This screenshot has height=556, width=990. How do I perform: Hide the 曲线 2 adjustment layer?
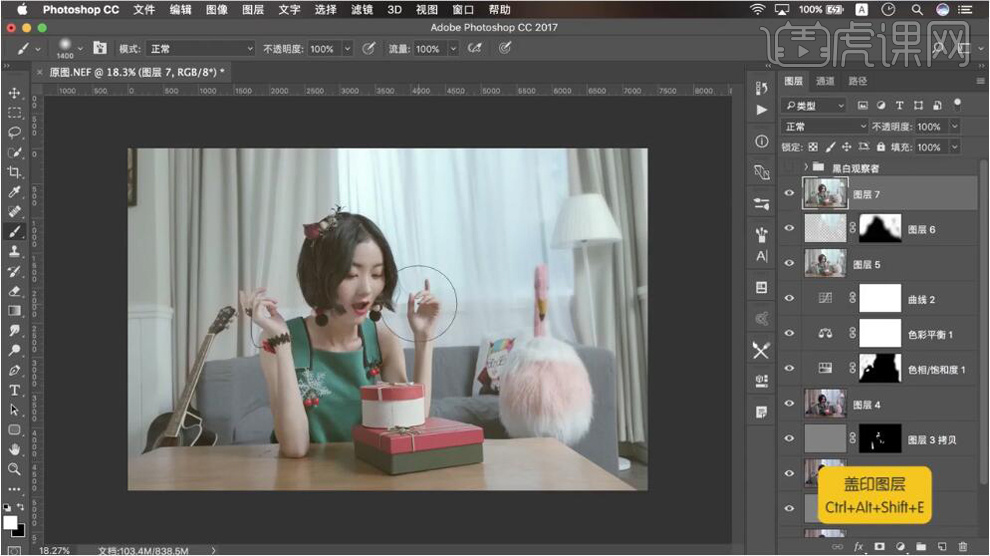tap(789, 299)
